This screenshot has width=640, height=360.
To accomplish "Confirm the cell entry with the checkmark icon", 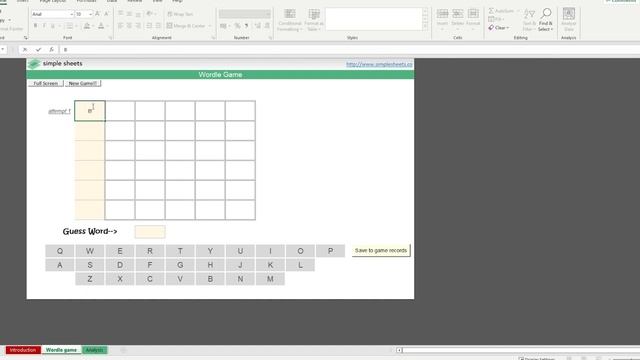I will point(38,49).
